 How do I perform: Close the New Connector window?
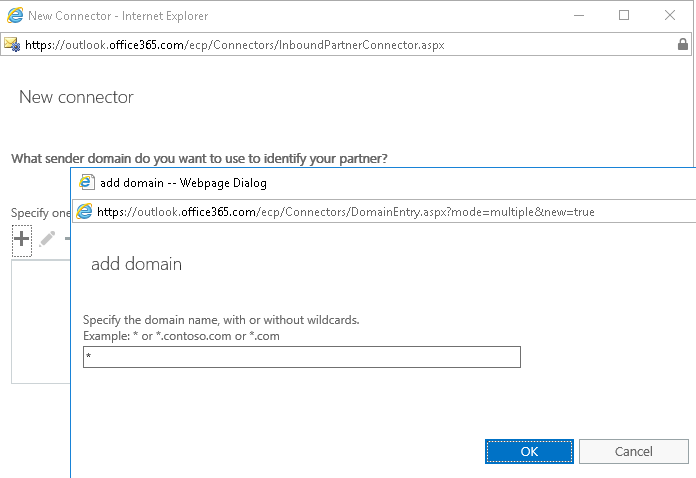coord(670,16)
